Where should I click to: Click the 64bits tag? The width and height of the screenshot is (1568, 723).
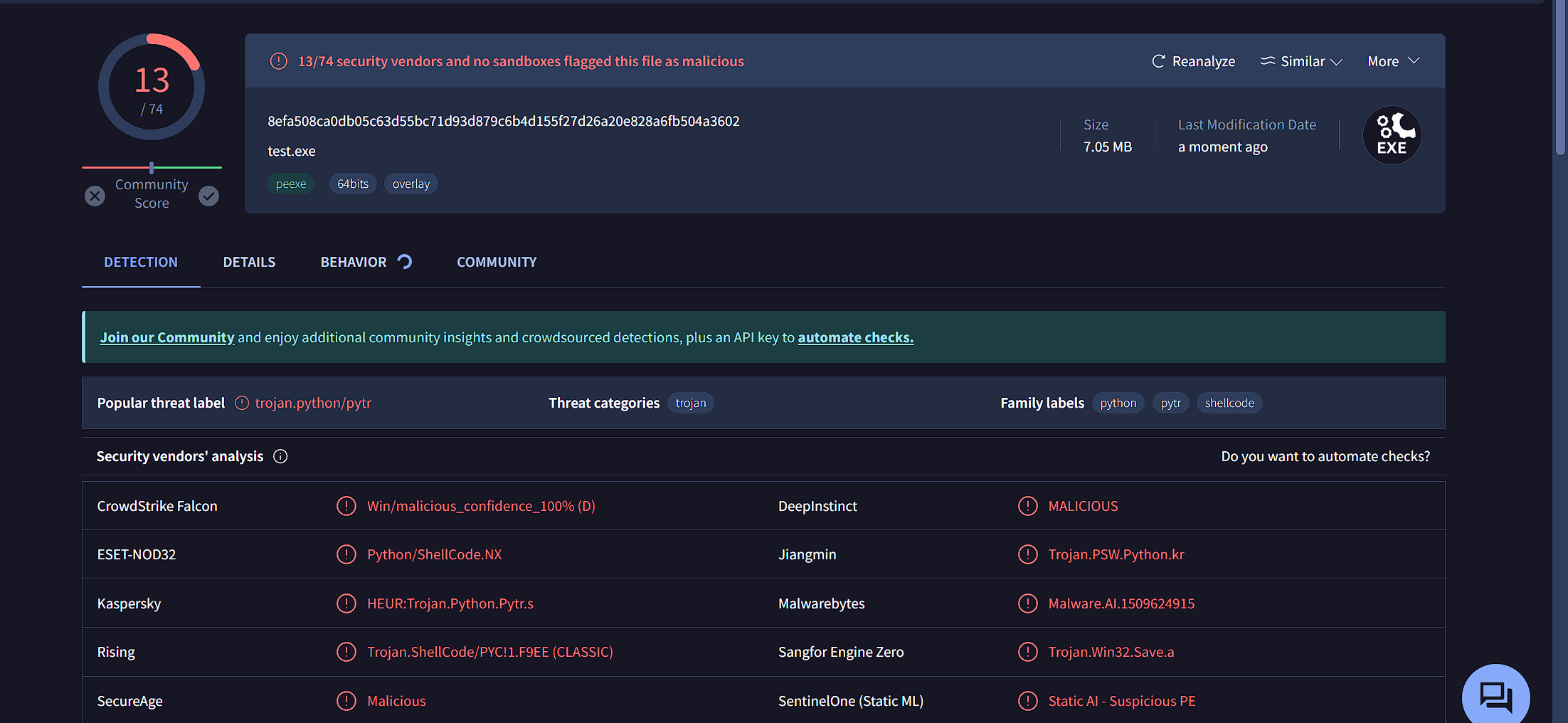tap(353, 184)
